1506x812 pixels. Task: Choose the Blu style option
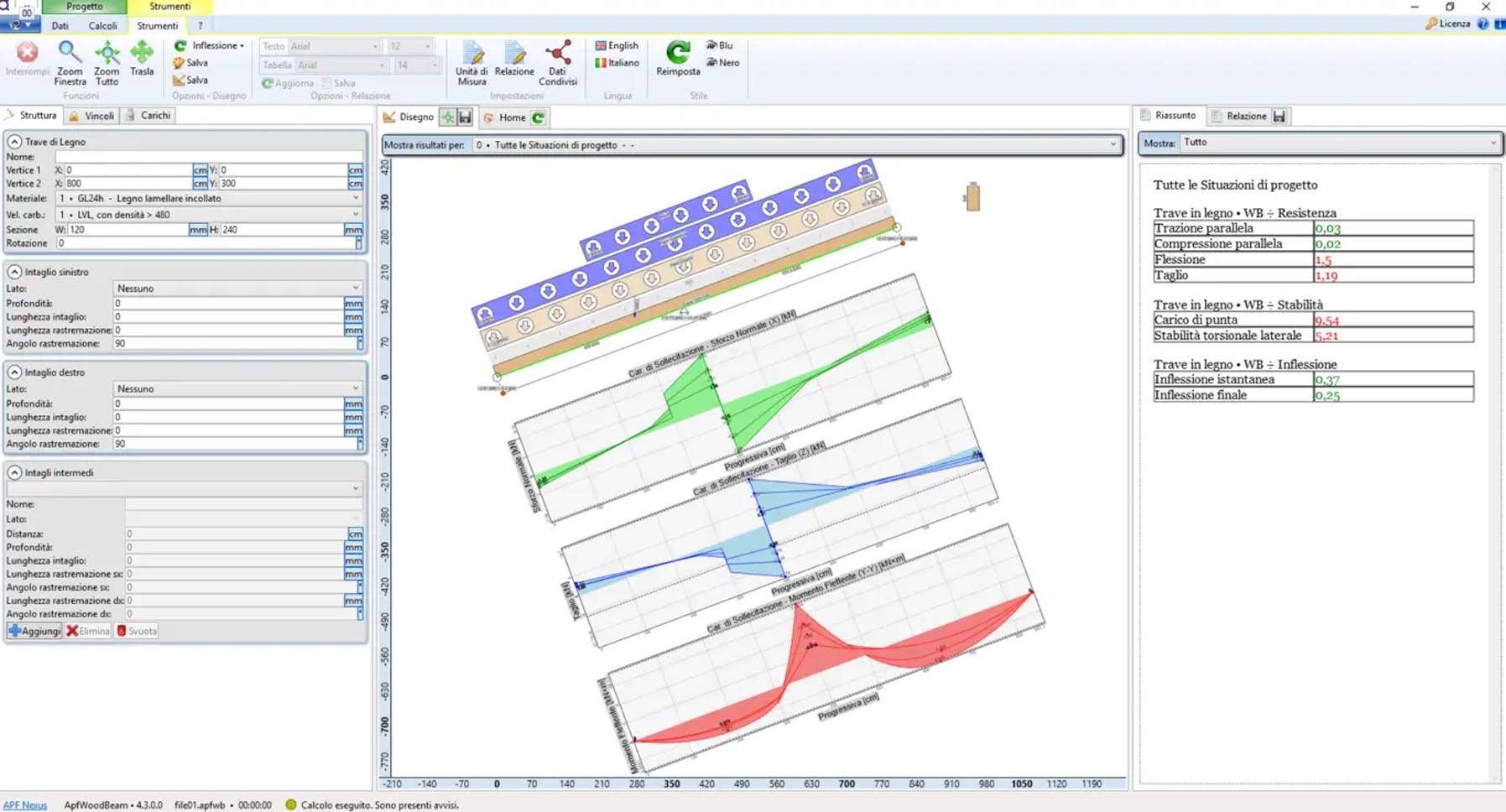[x=719, y=45]
